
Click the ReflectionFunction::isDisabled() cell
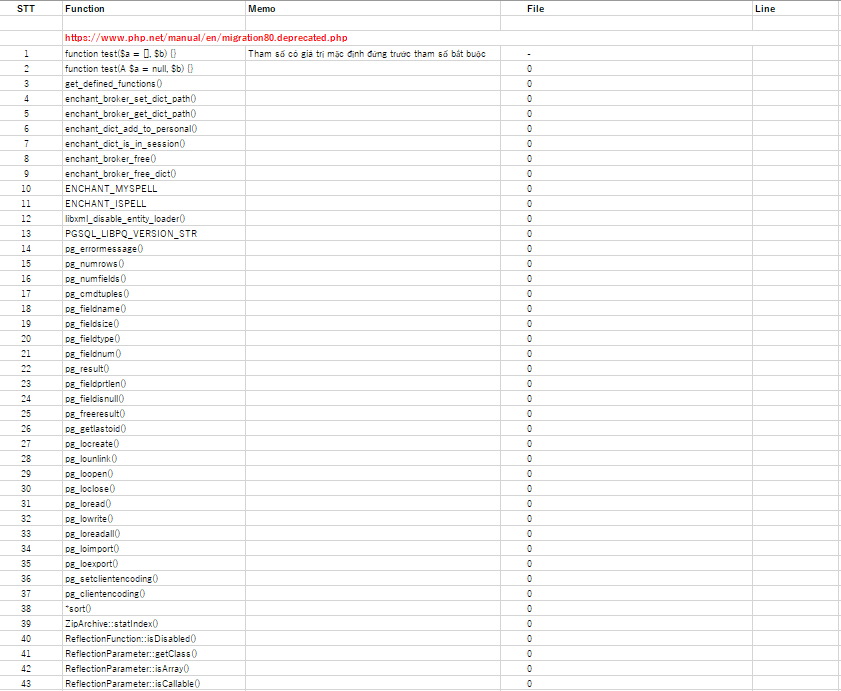pos(130,638)
